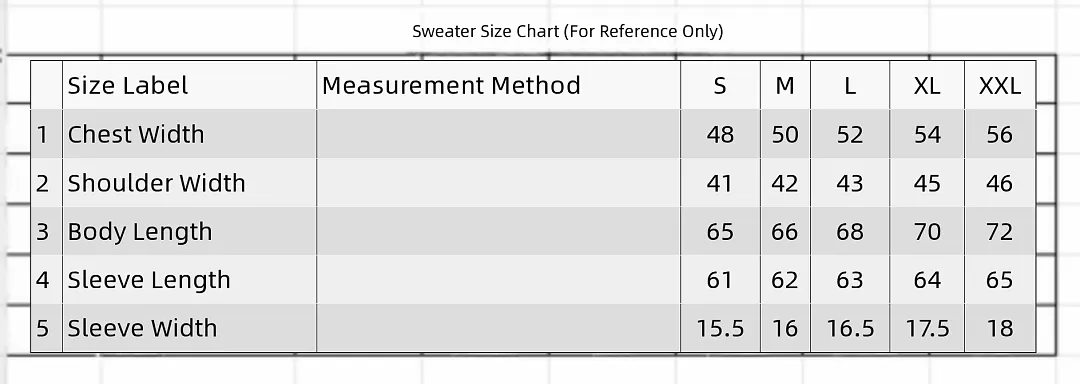Click the Shoulder Width value 46
The width and height of the screenshot is (1080, 384).
click(x=1000, y=183)
